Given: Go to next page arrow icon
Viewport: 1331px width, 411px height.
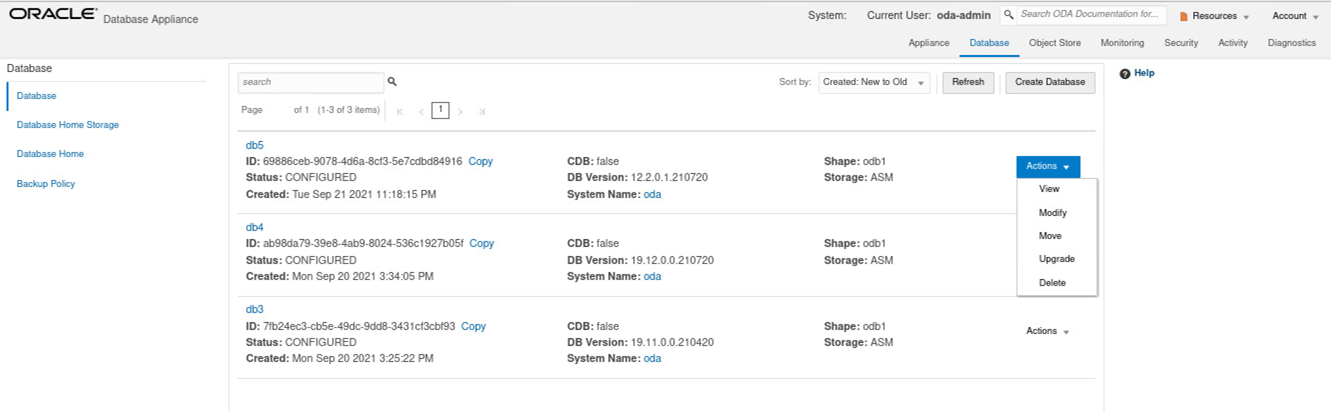Looking at the screenshot, I should pos(460,111).
